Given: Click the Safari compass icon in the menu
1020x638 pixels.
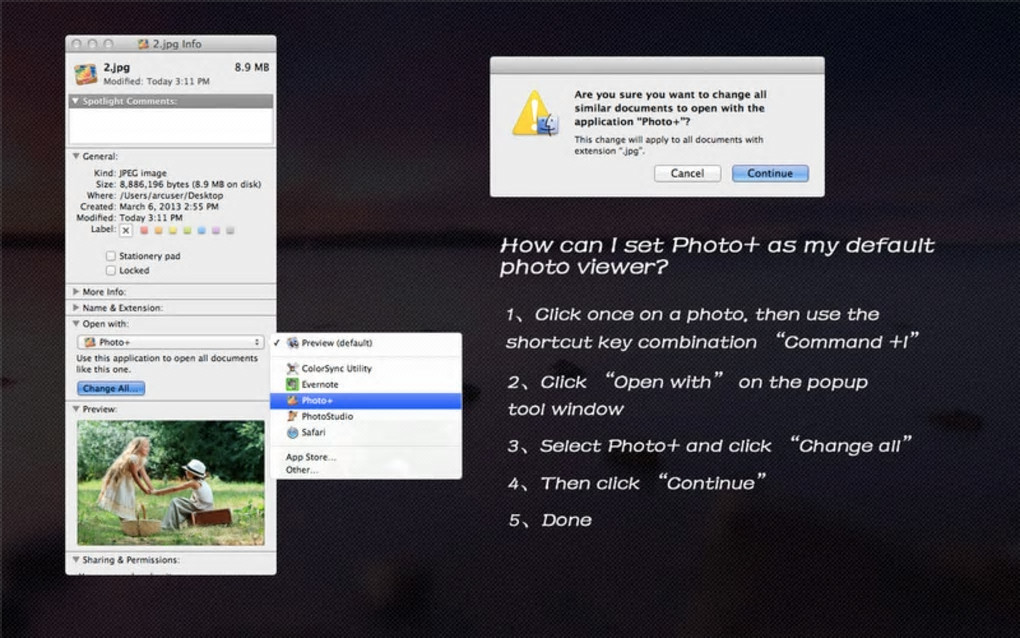Looking at the screenshot, I should click(293, 432).
